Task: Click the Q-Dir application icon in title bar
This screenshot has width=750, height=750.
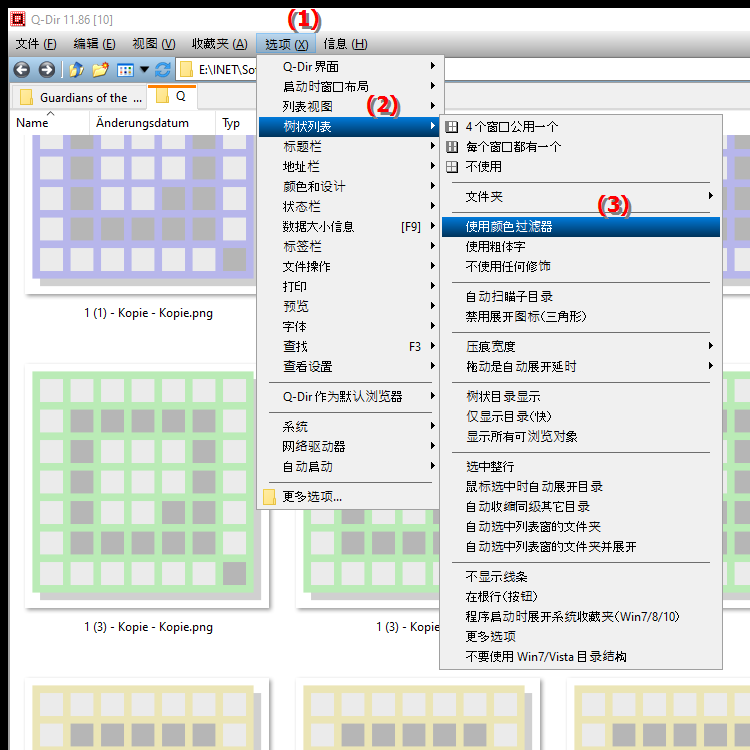Action: click(x=18, y=19)
